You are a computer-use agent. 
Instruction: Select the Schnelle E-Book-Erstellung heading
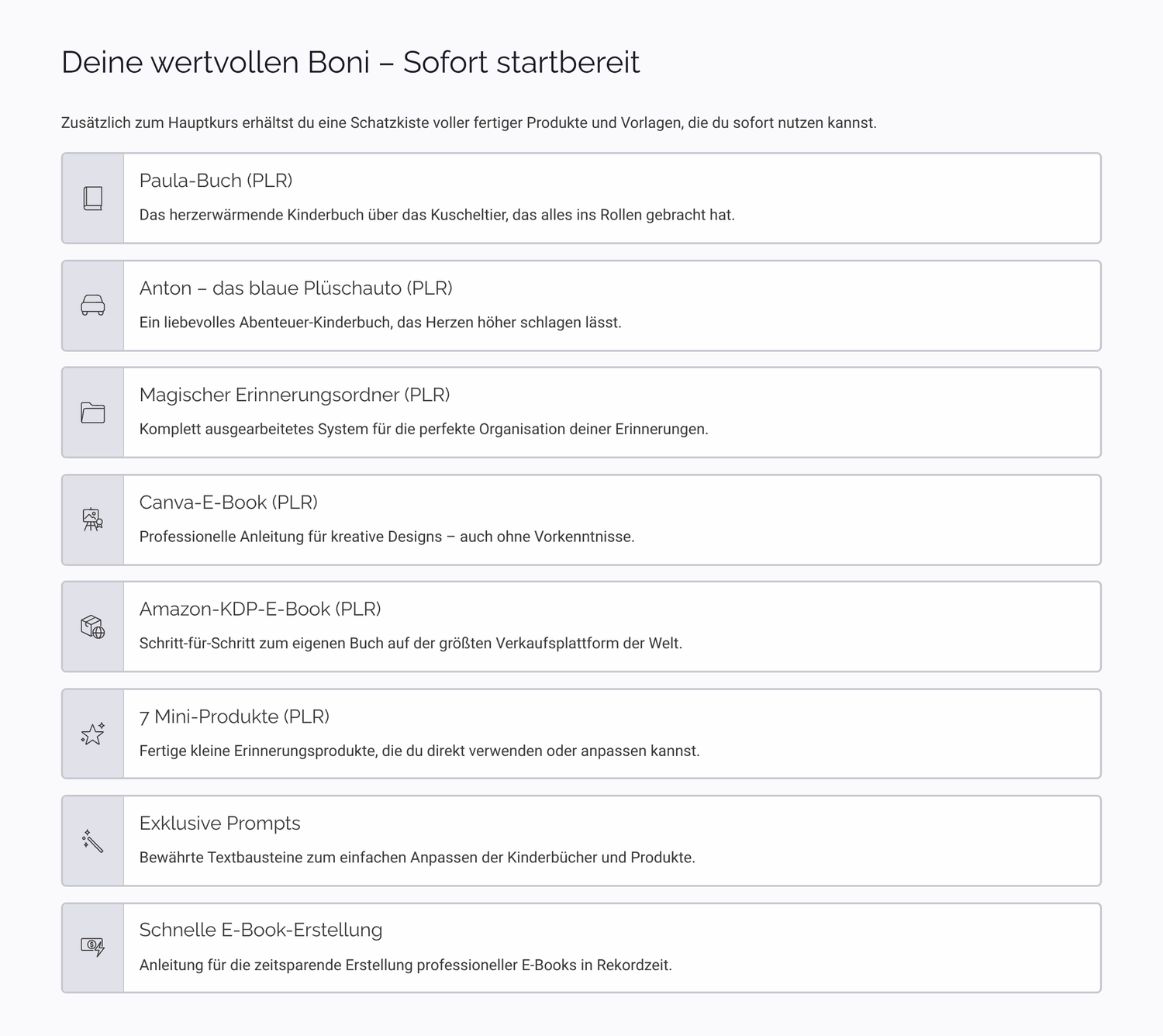click(x=261, y=930)
